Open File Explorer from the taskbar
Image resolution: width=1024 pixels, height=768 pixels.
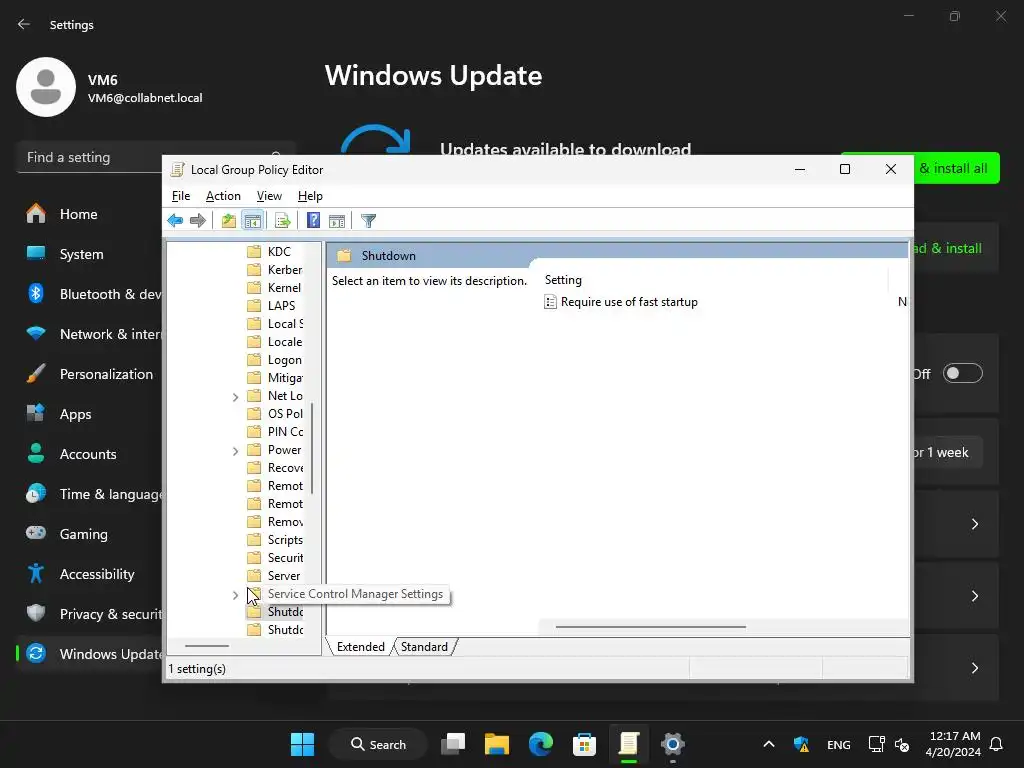pos(497,744)
